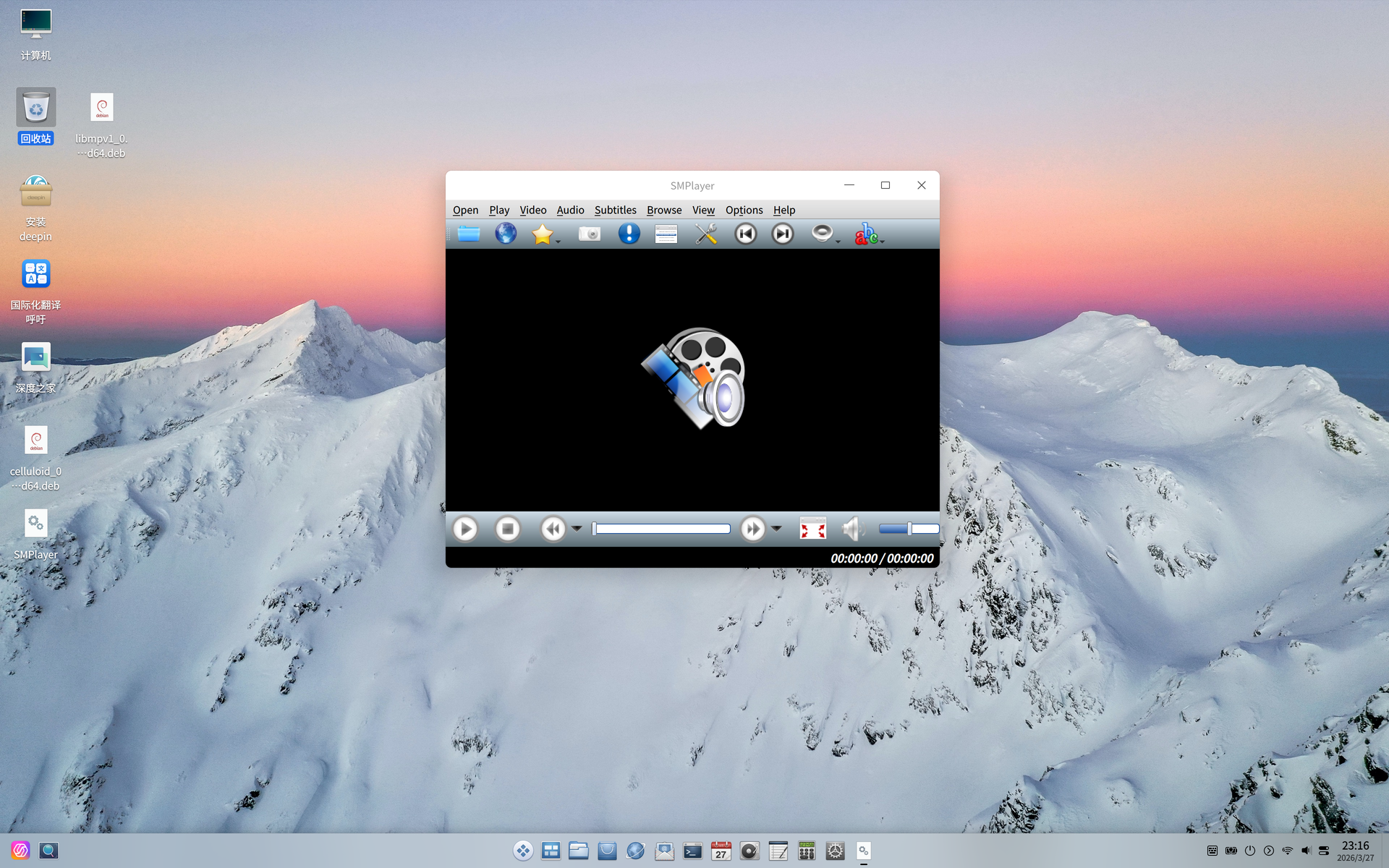1389x868 pixels.
Task: Open a file with the blue folder icon
Action: pyautogui.click(x=469, y=234)
